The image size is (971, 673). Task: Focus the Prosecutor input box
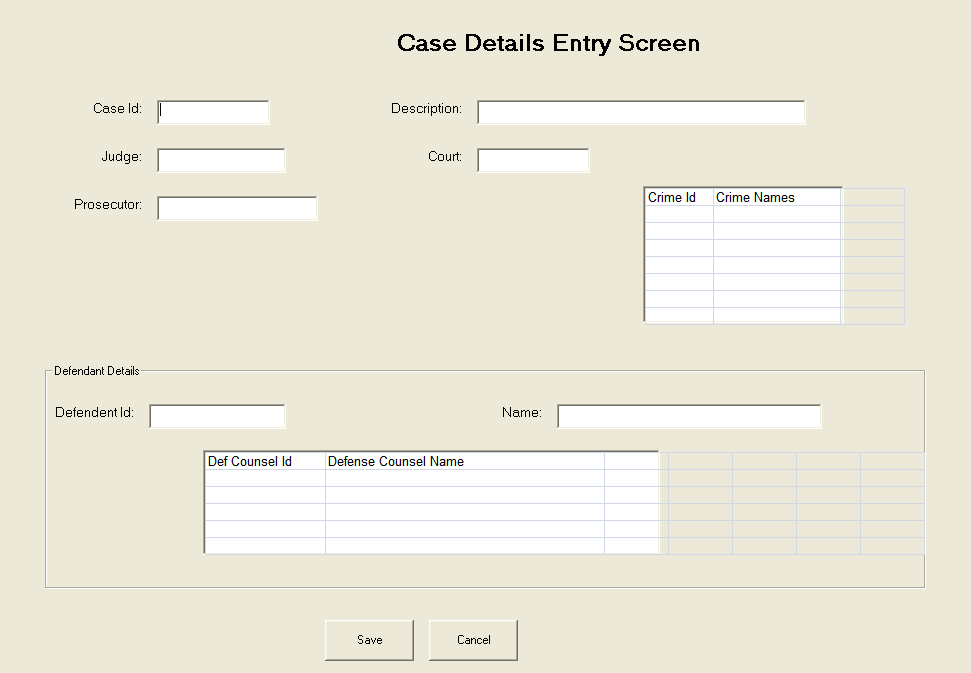(x=237, y=208)
